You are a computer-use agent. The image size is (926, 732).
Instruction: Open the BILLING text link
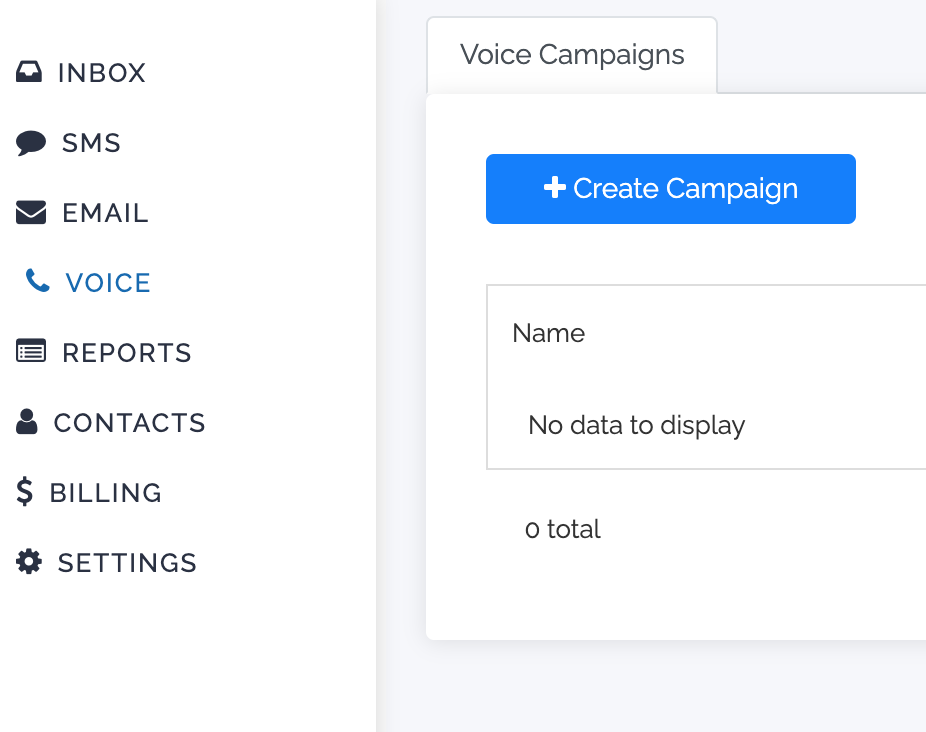tap(106, 493)
